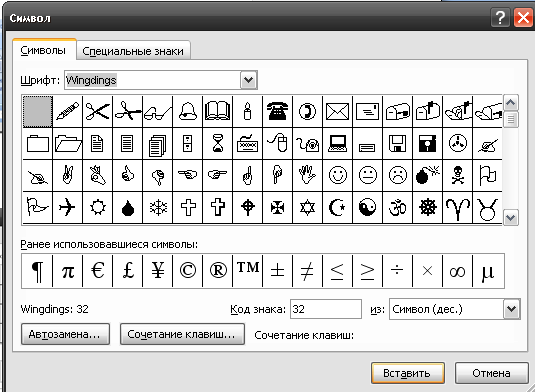
Task: Choose the computer mouse symbol
Action: pyautogui.click(x=278, y=144)
